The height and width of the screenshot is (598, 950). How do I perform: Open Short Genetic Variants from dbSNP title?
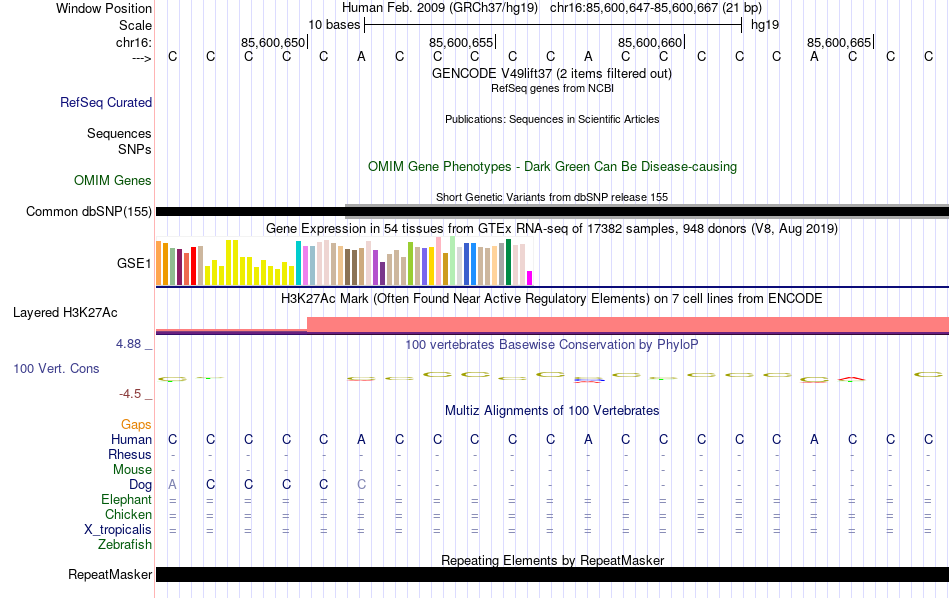point(552,197)
